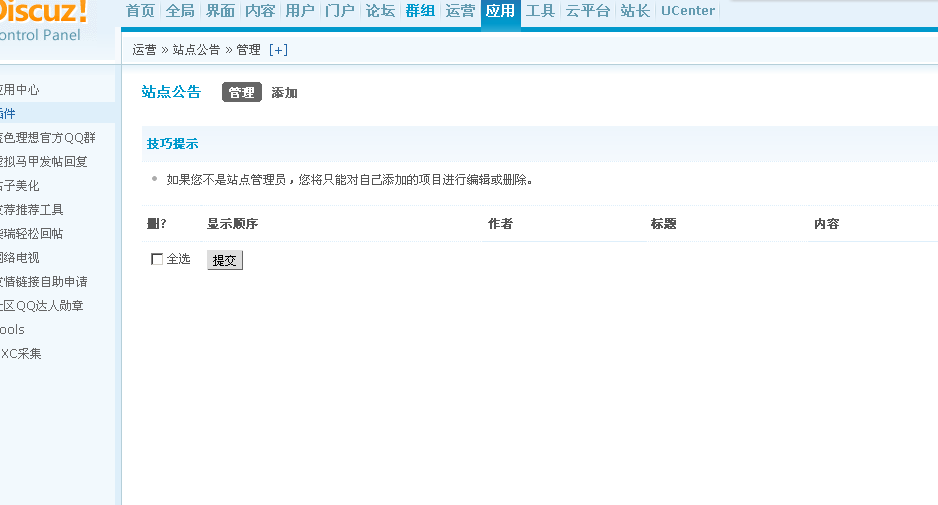
Task: Open 友情链接自助申请 sidebar entry
Action: 44,282
